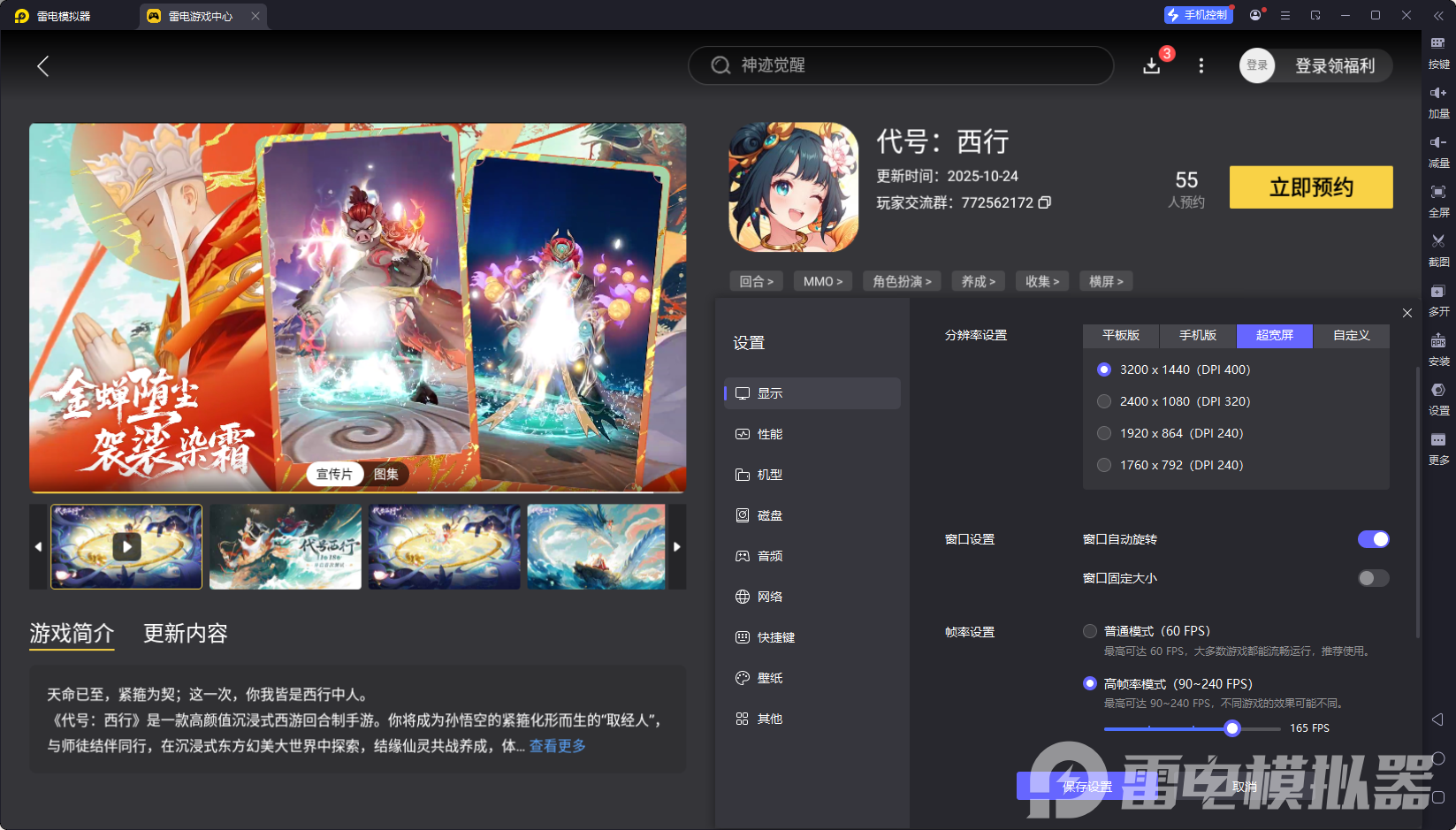The width and height of the screenshot is (1456, 830).
Task: Select the blue dragon wave thumbnail
Action: pos(596,547)
